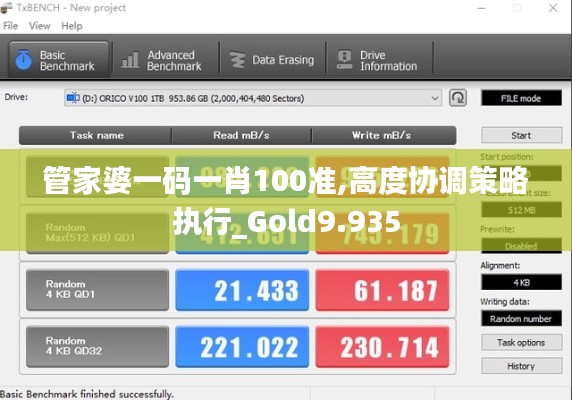The height and width of the screenshot is (400, 572).
Task: Open the Drive Information drive icon
Action: (x=344, y=60)
